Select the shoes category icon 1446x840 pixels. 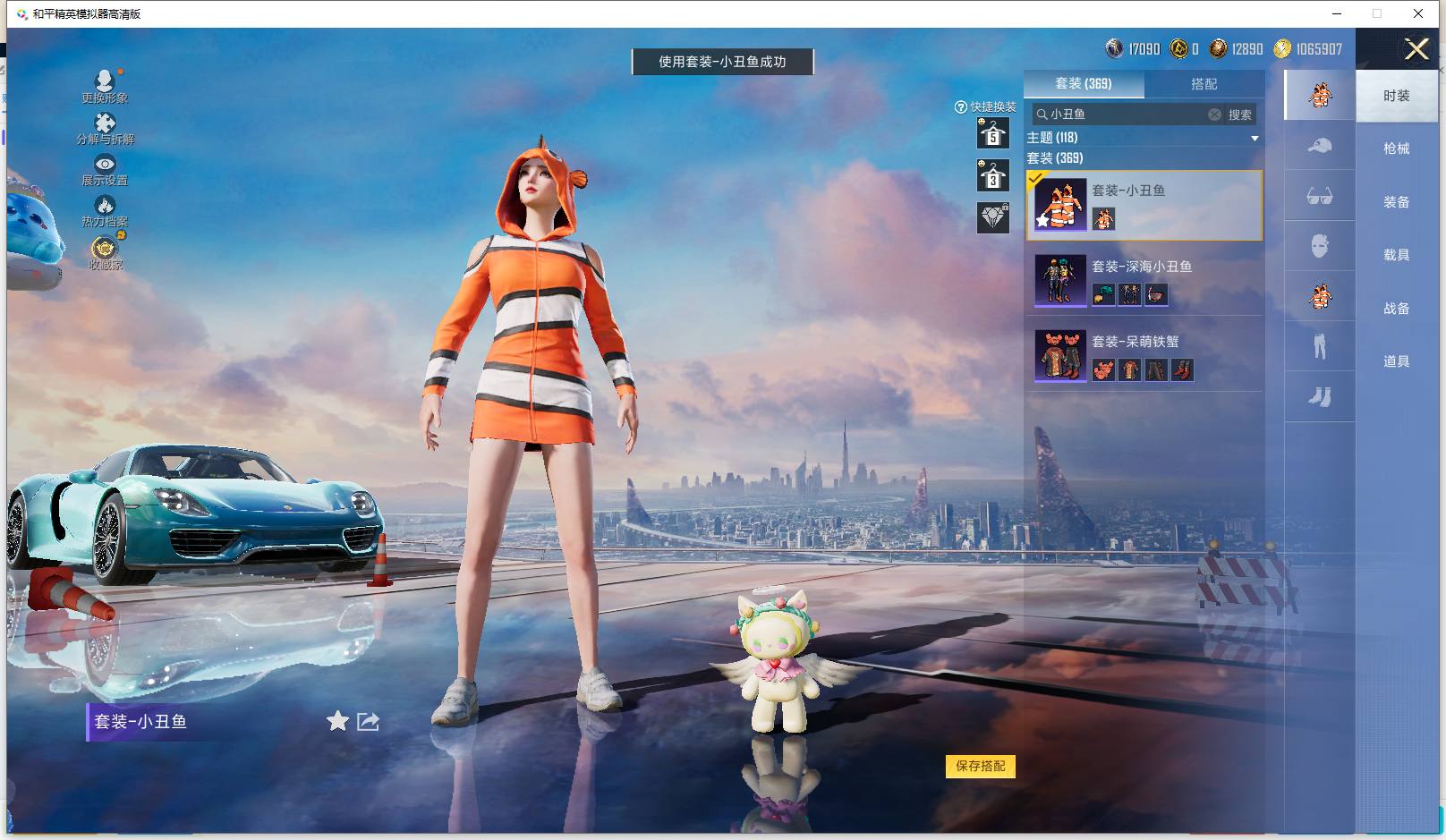click(x=1320, y=396)
